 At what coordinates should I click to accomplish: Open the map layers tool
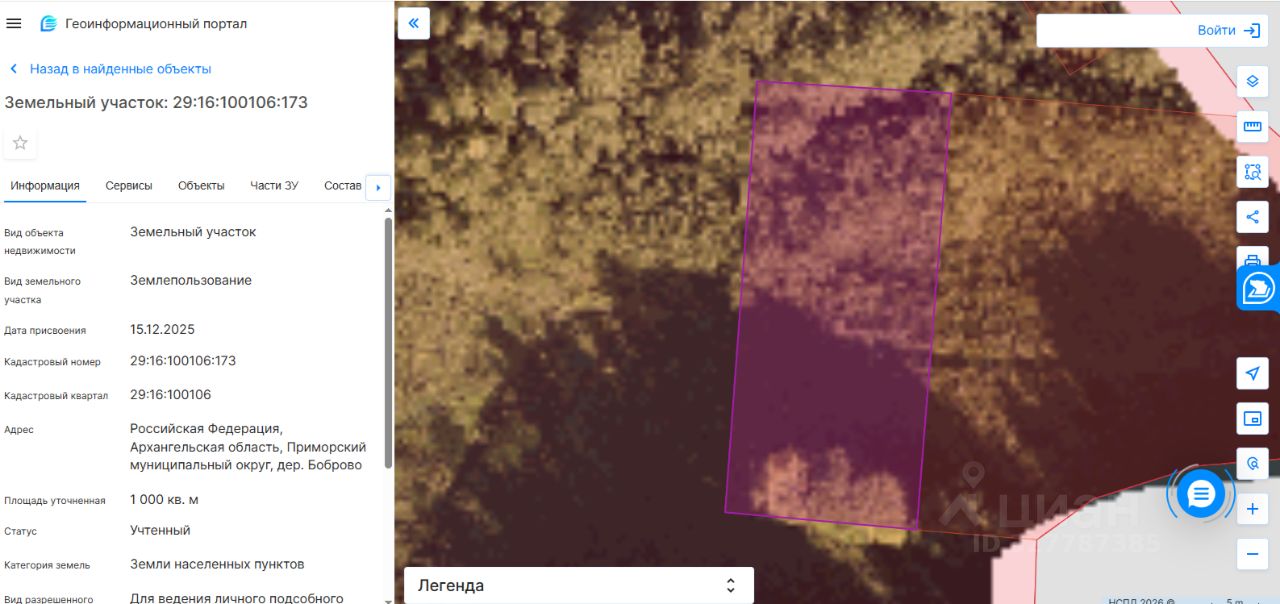click(1252, 81)
